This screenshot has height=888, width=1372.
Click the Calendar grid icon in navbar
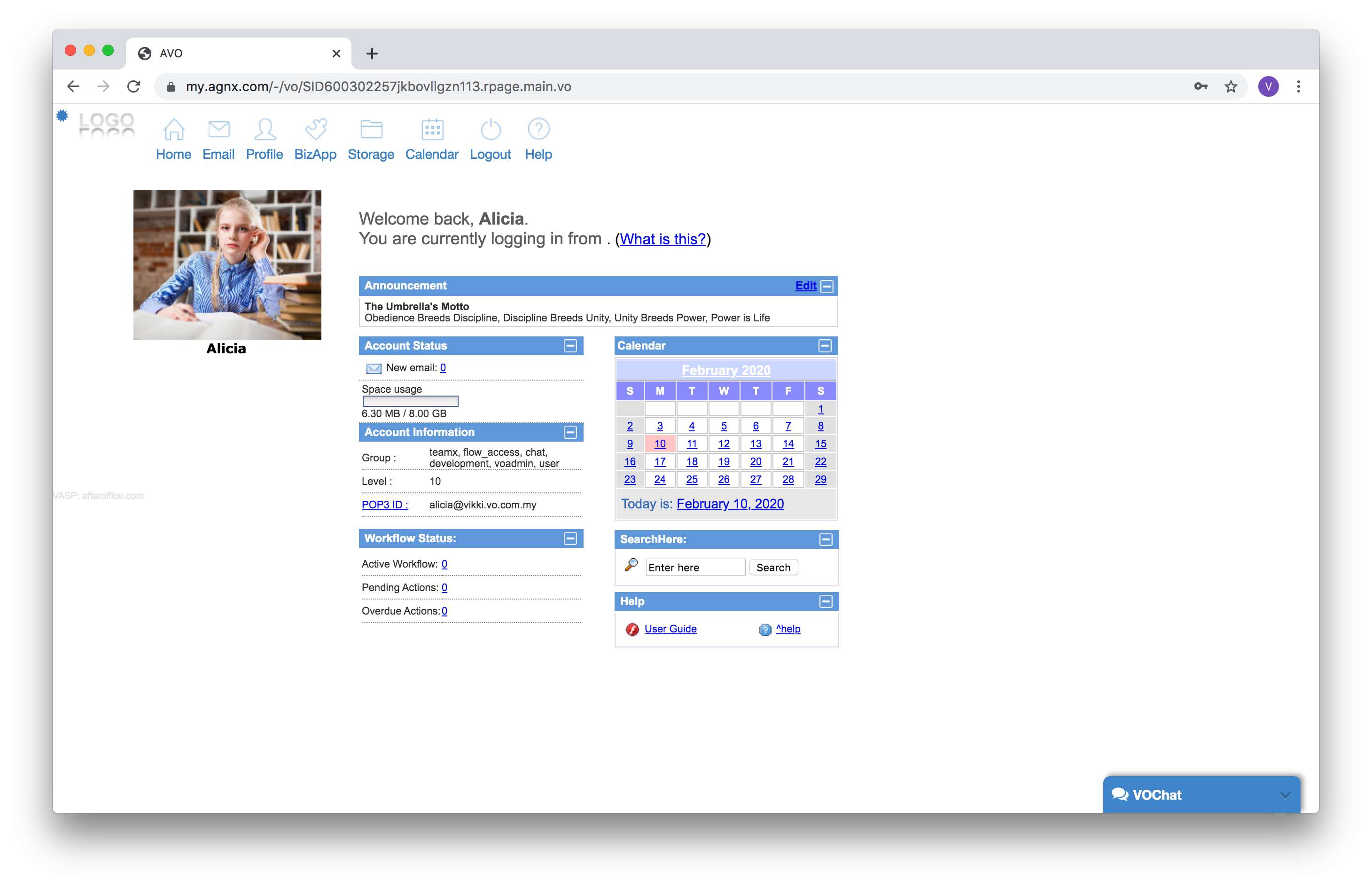click(x=432, y=130)
